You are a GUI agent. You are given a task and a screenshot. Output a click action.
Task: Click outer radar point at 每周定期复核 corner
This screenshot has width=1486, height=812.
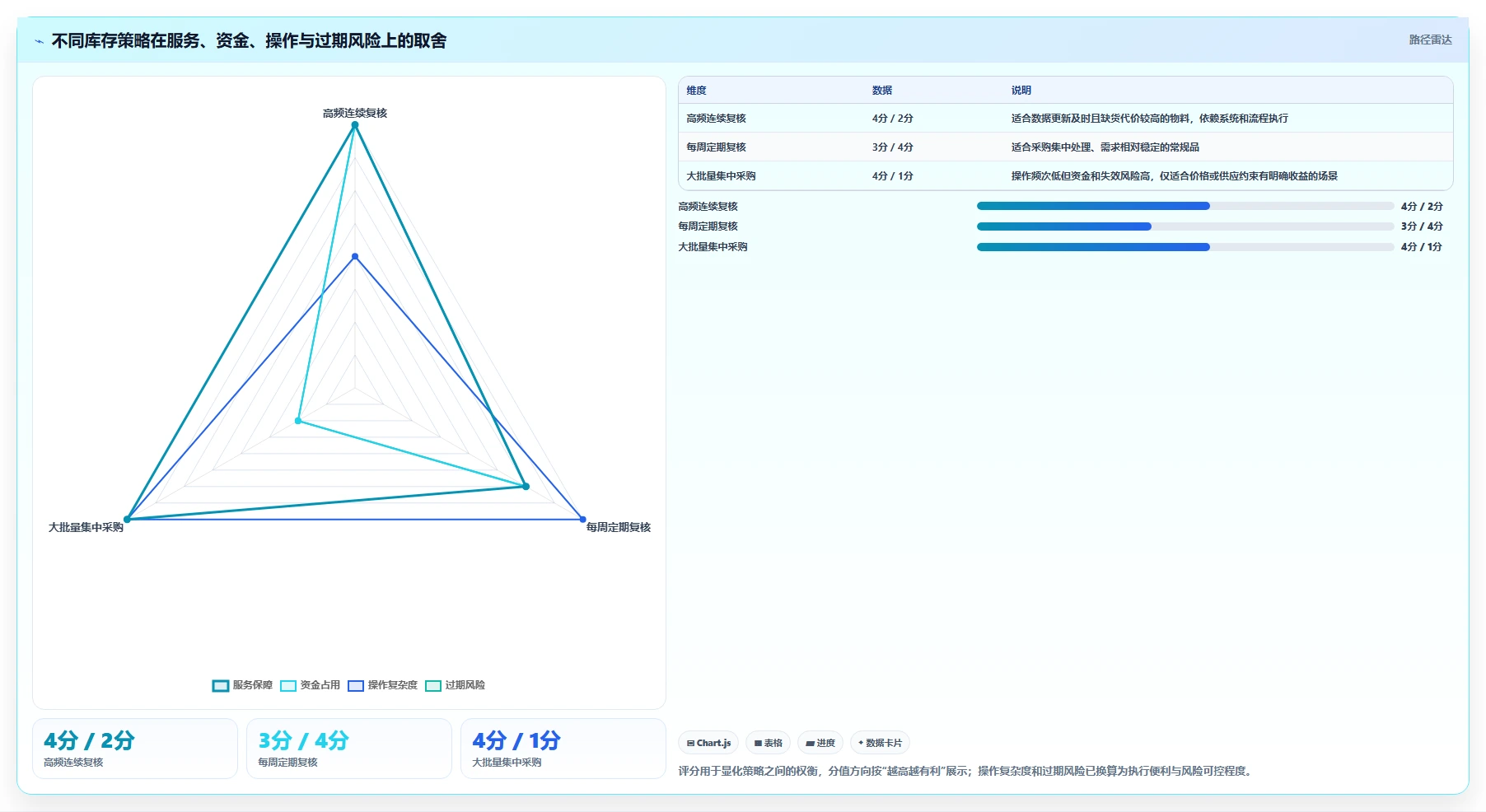[x=582, y=520]
